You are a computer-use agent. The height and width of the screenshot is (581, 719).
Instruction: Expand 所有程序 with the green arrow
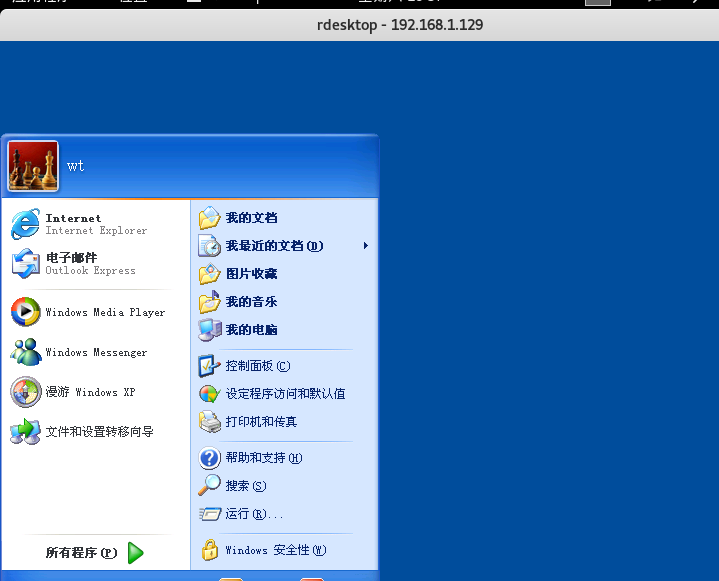coord(135,553)
